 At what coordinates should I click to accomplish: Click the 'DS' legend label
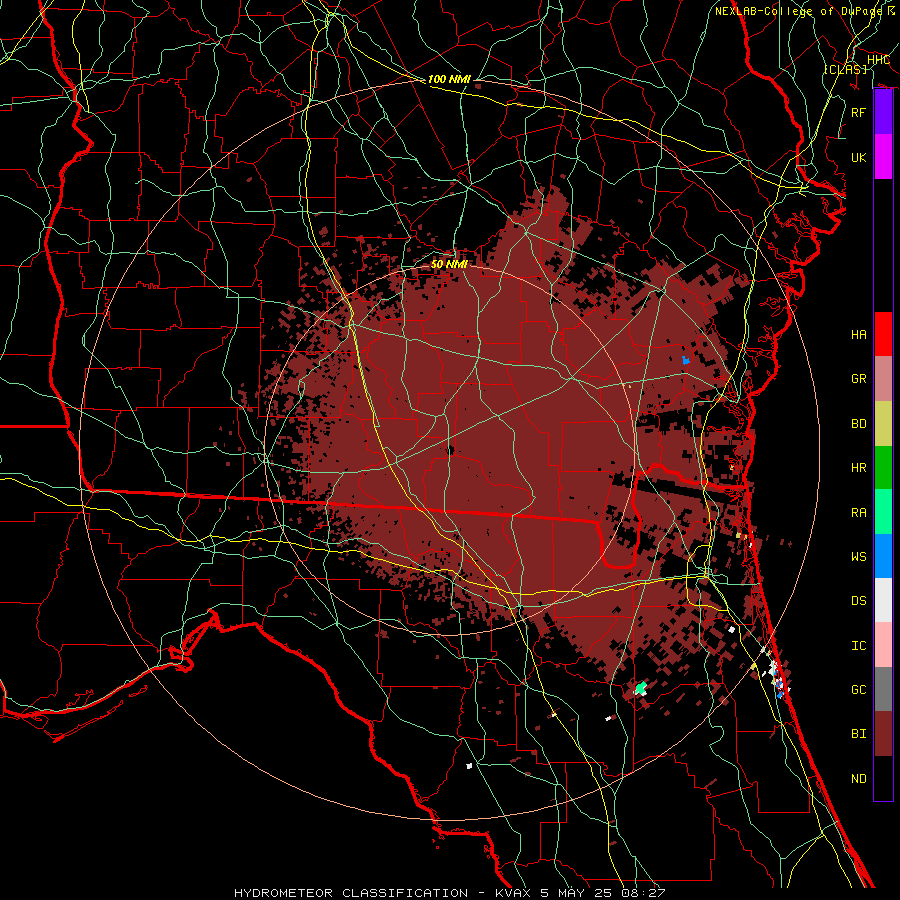coord(859,601)
